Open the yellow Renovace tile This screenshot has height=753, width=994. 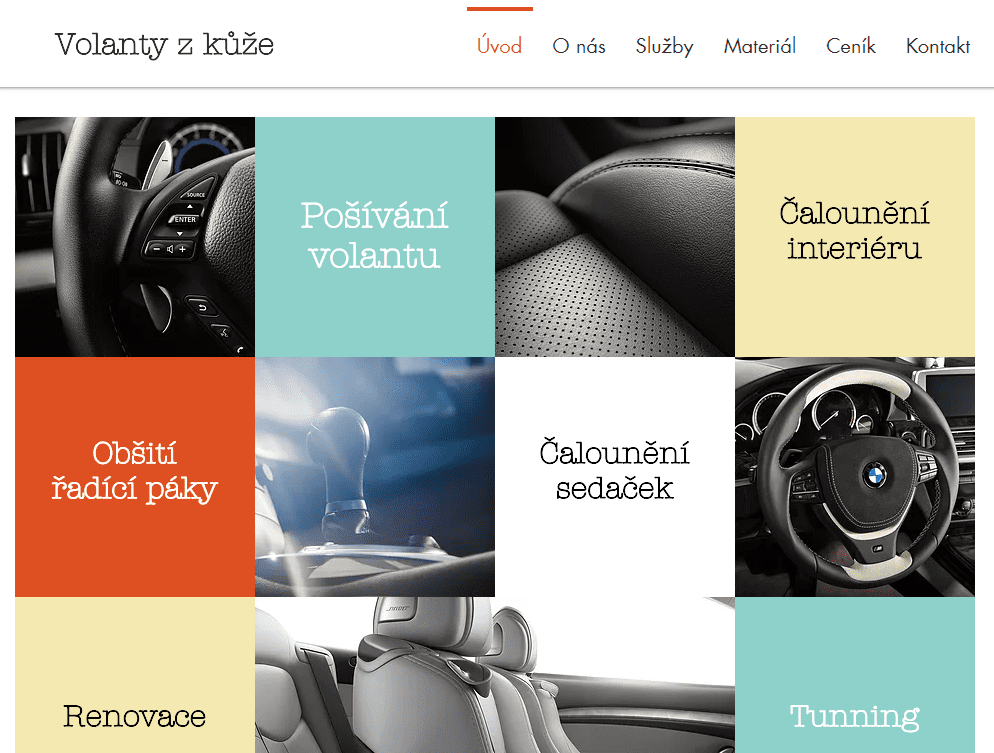[x=135, y=675]
